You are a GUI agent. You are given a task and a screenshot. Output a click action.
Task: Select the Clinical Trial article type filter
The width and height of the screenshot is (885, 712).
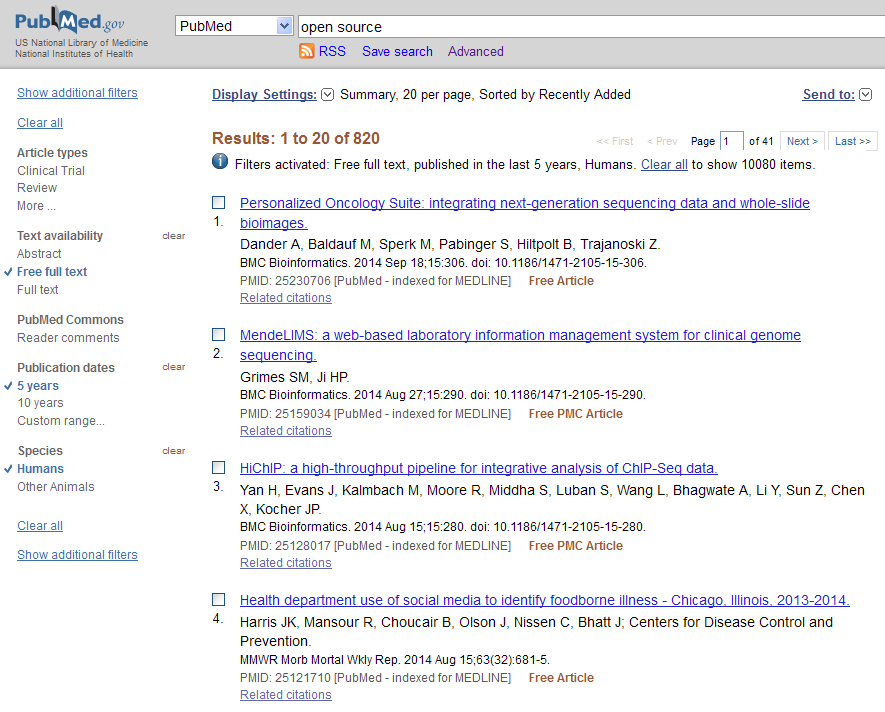coord(51,171)
